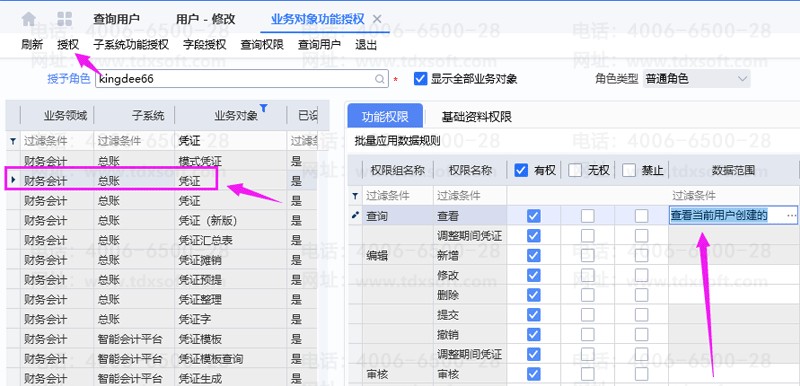This screenshot has height=386, width=800.
Task: Click the search icon in role field
Action: coord(380,79)
